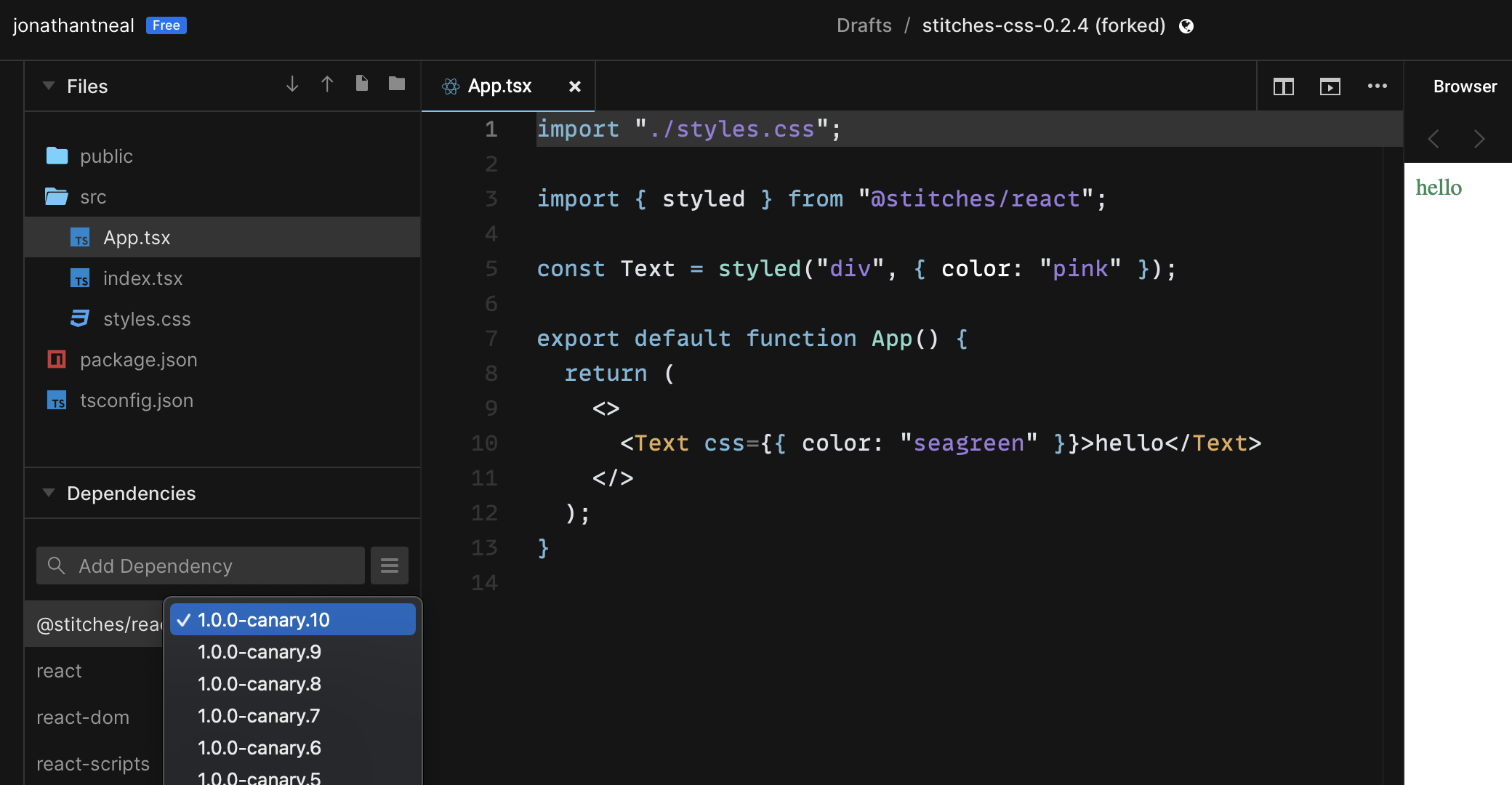
Task: Collapse the Dependencies section
Action: (x=48, y=493)
